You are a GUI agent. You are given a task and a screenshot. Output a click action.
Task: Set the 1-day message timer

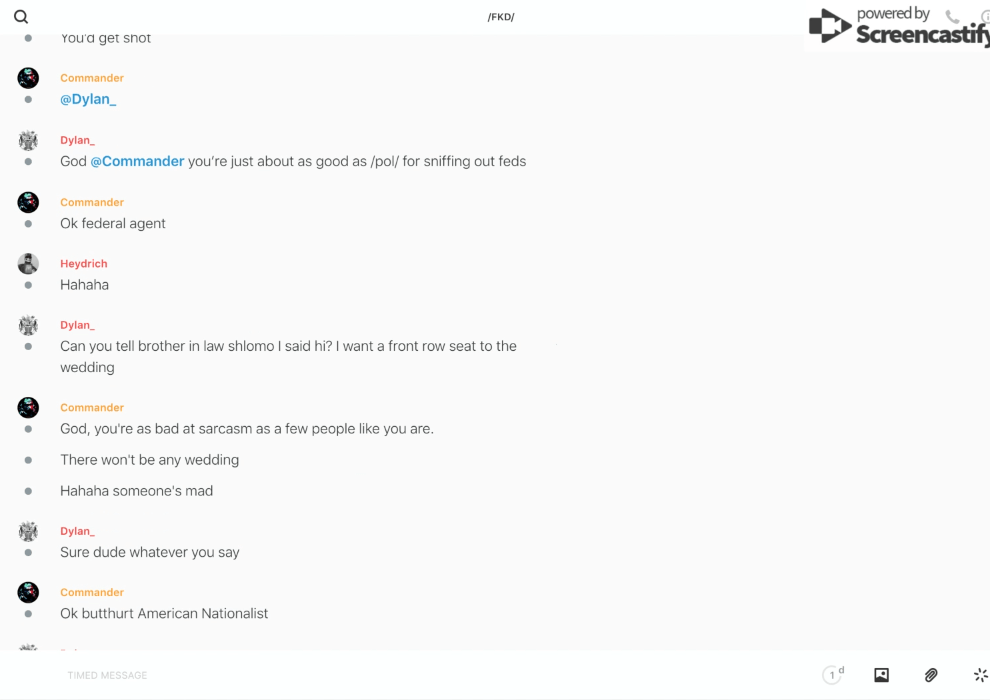(832, 675)
